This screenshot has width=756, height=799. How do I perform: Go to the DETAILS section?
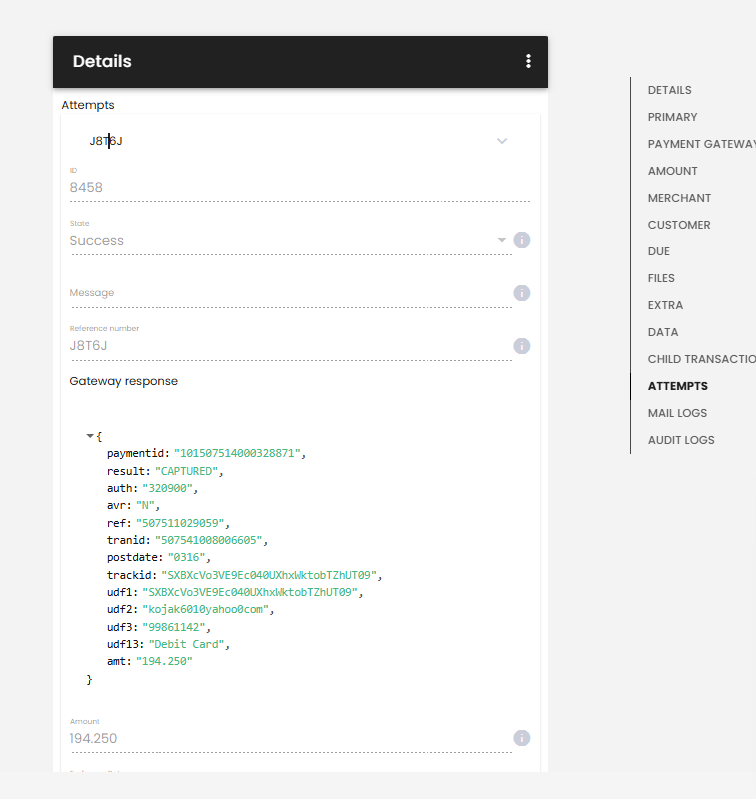pyautogui.click(x=669, y=90)
